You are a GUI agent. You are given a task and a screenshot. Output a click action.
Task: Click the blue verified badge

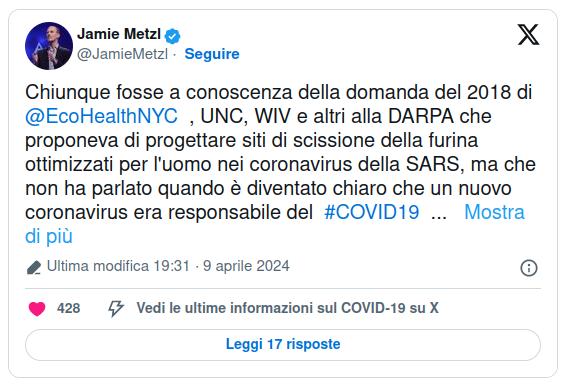click(172, 36)
